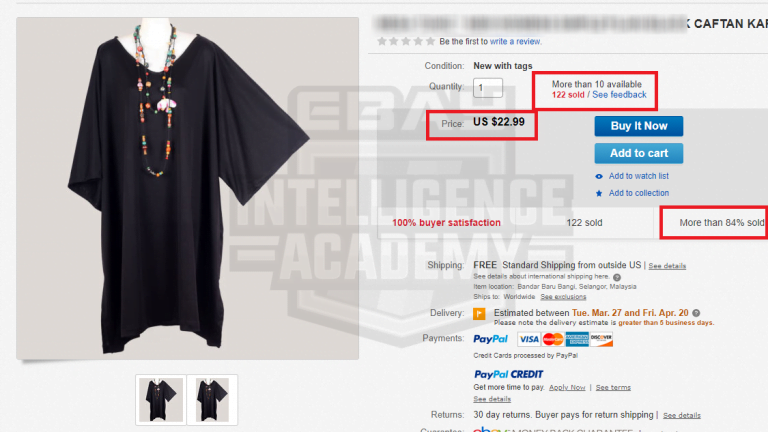The height and width of the screenshot is (432, 768).
Task: Click the Add to cart button
Action: click(639, 153)
